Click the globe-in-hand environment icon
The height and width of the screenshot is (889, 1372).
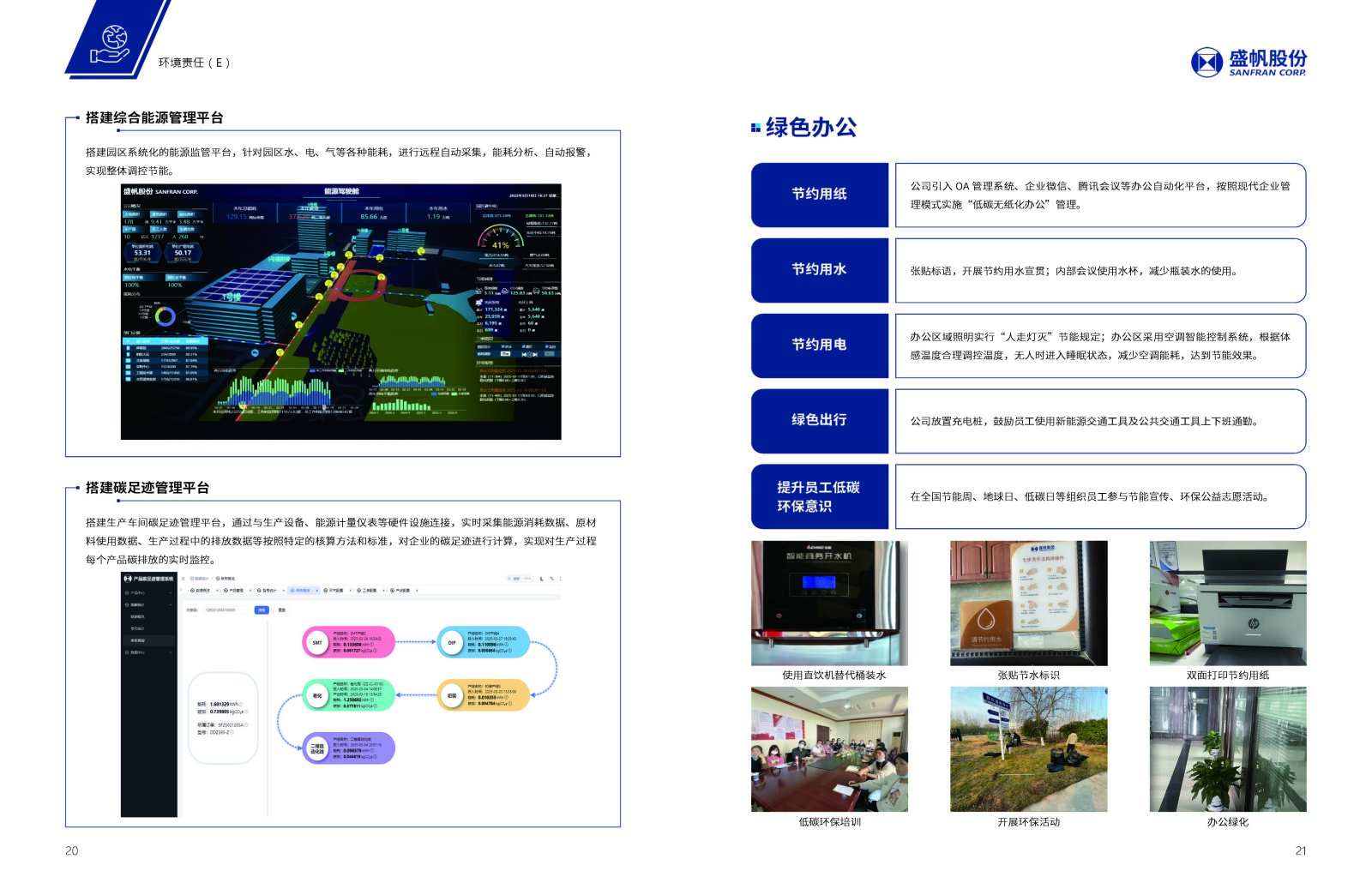tap(112, 43)
